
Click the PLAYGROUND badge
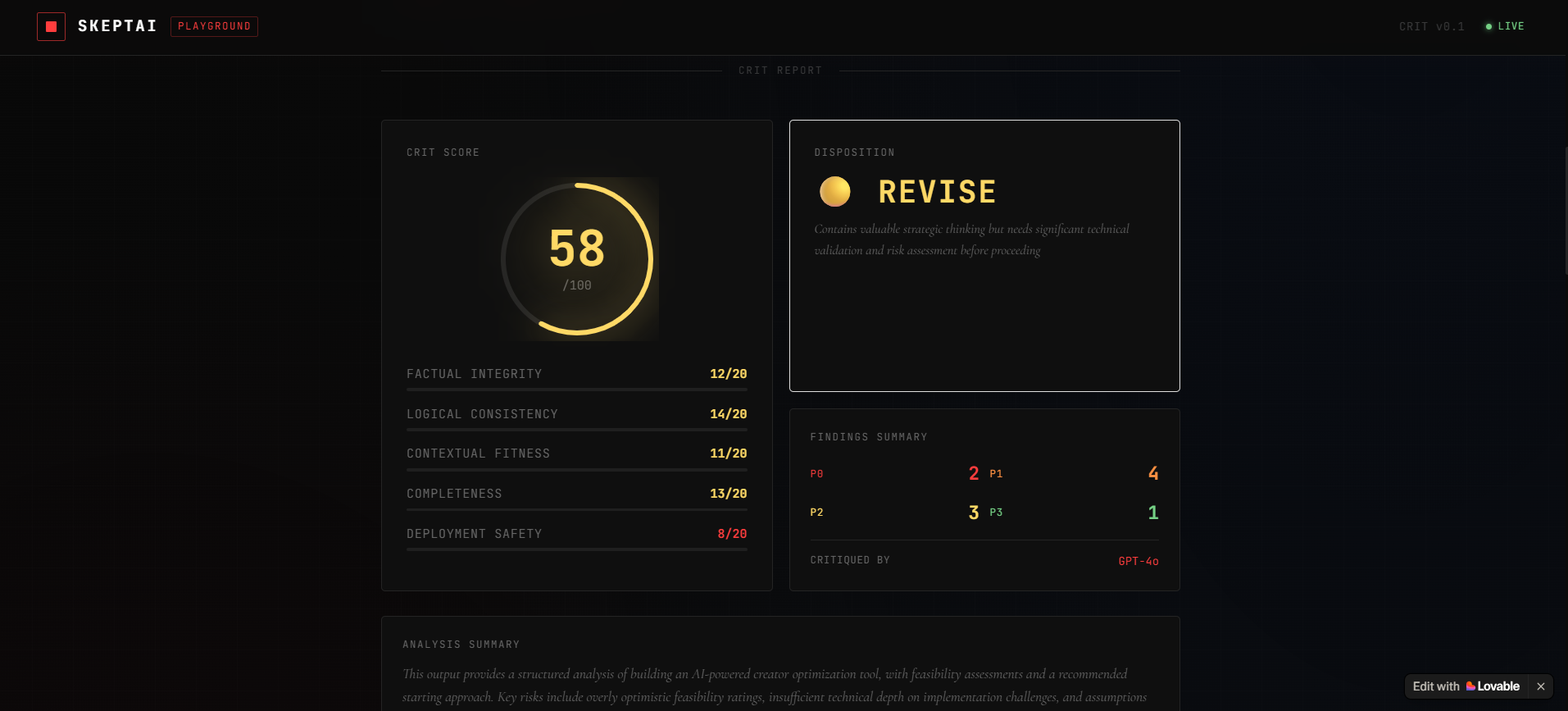pyautogui.click(x=214, y=26)
